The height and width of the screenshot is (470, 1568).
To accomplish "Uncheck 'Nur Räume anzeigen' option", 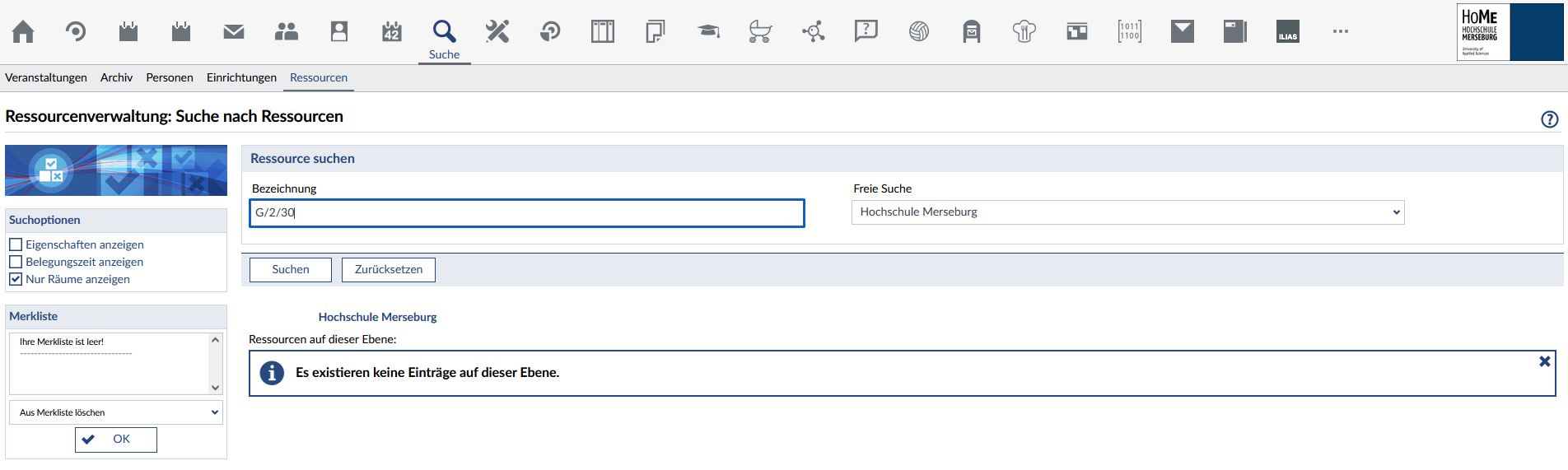I will click(16, 279).
